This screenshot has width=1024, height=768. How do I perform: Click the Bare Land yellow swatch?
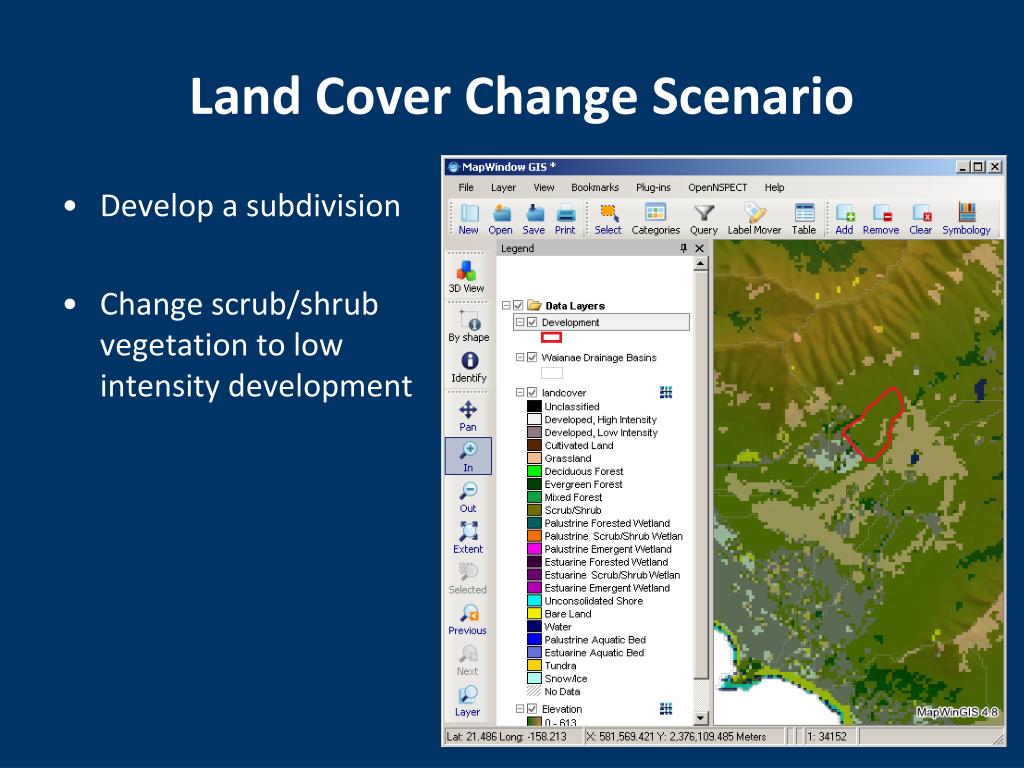coord(534,614)
